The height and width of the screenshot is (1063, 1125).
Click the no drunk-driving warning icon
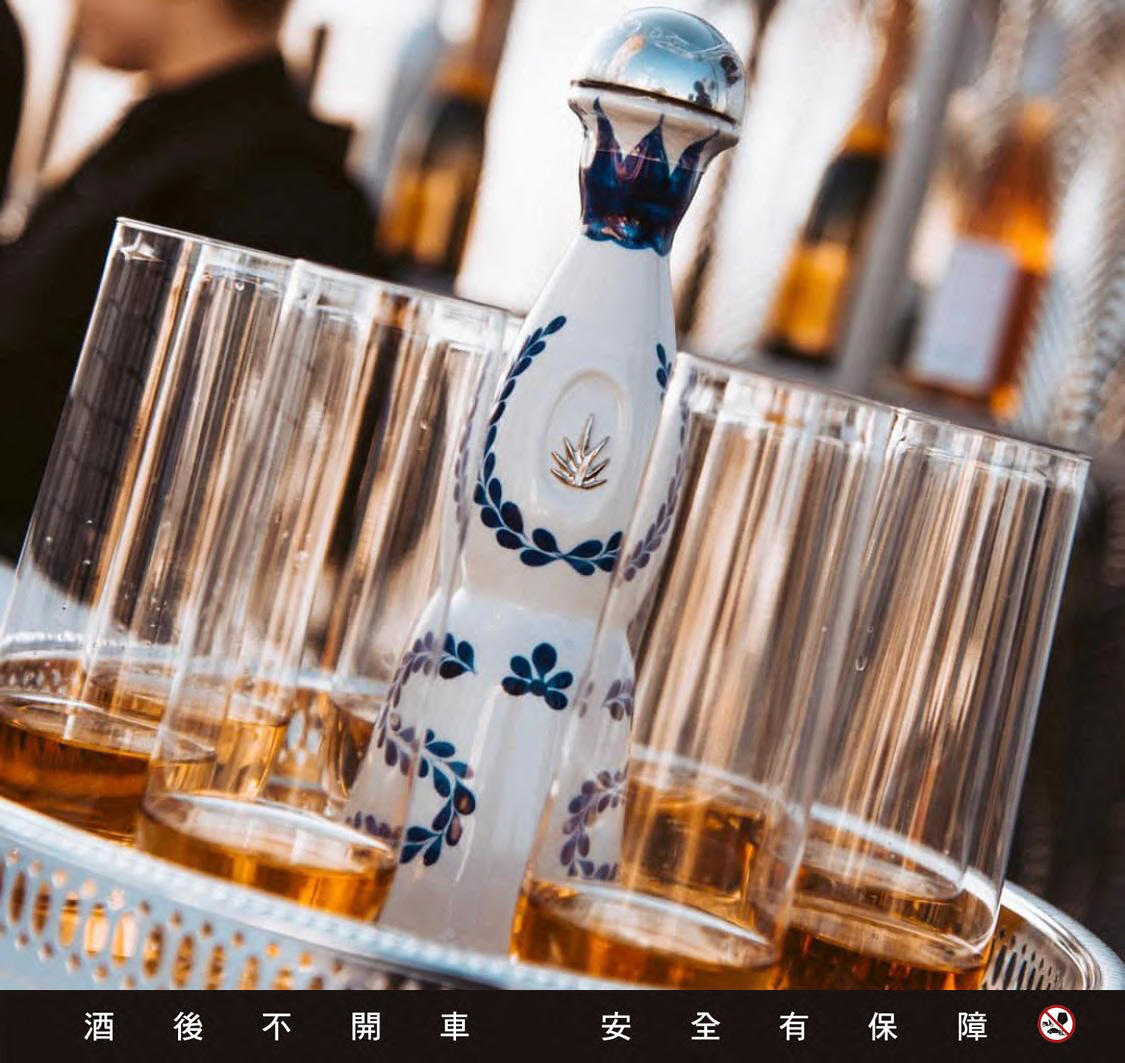pos(1056,1024)
